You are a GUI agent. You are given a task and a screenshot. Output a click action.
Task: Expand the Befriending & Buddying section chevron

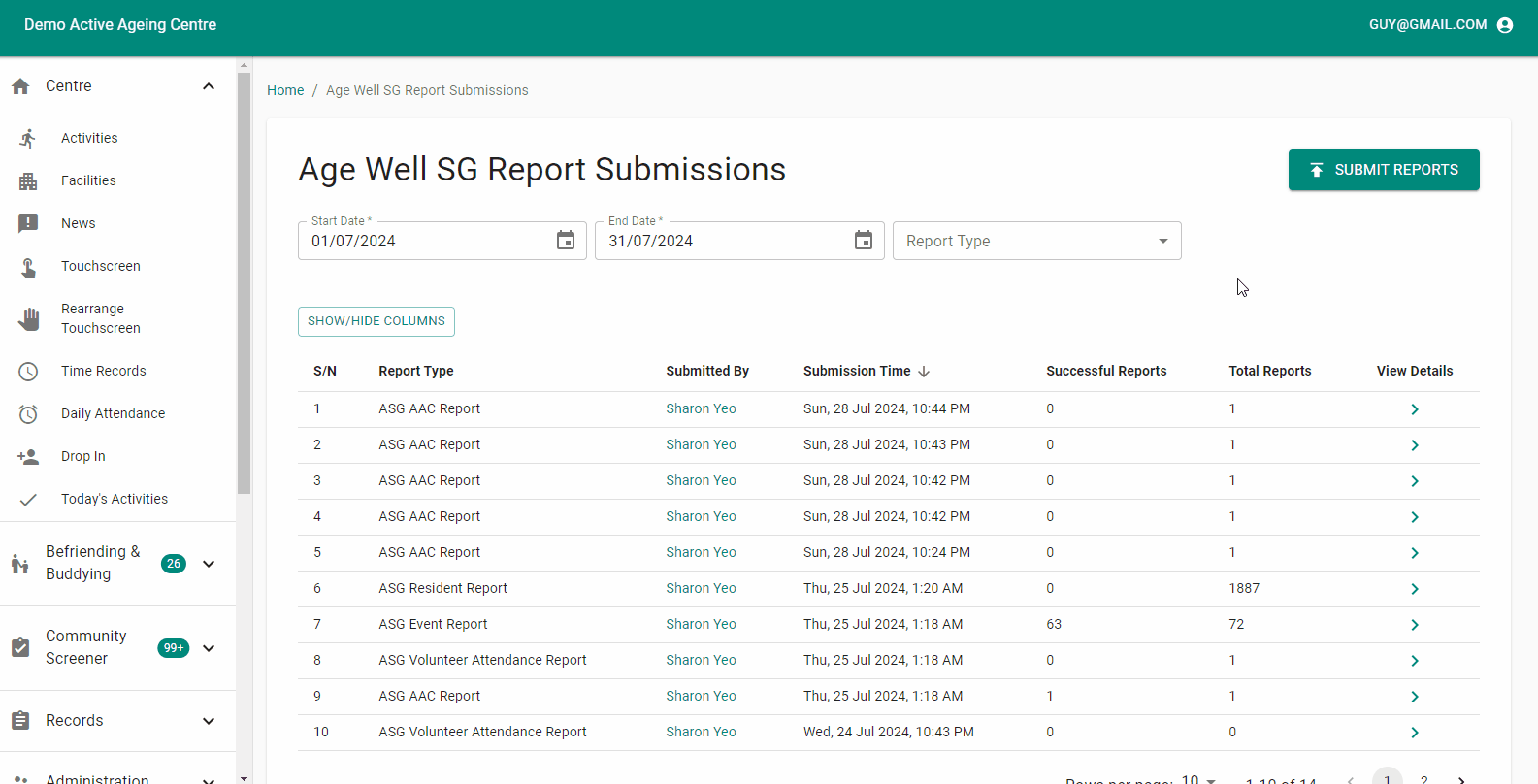209,564
